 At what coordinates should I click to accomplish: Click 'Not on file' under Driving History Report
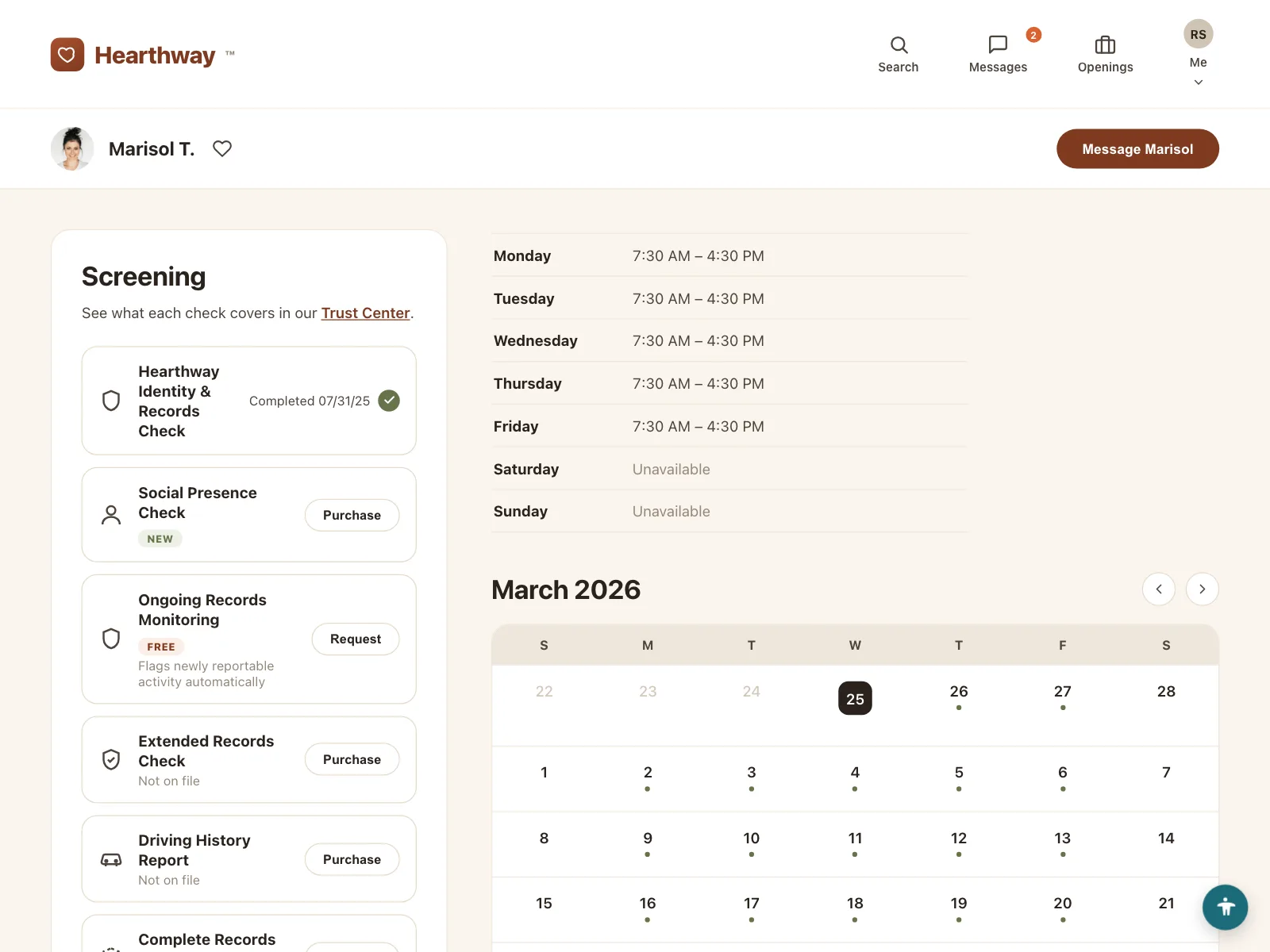169,880
